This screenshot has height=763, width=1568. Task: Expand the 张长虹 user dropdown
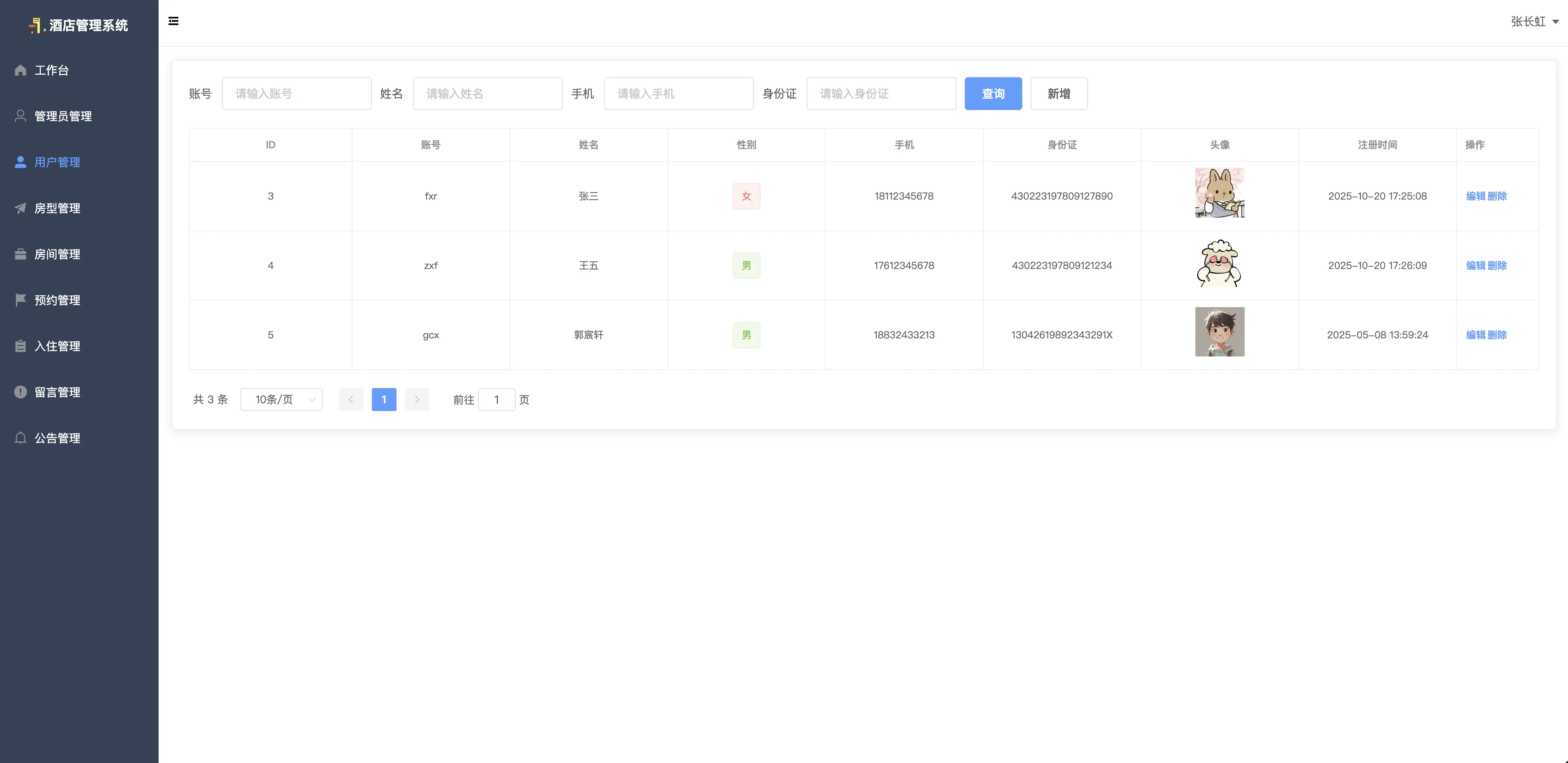[1534, 22]
